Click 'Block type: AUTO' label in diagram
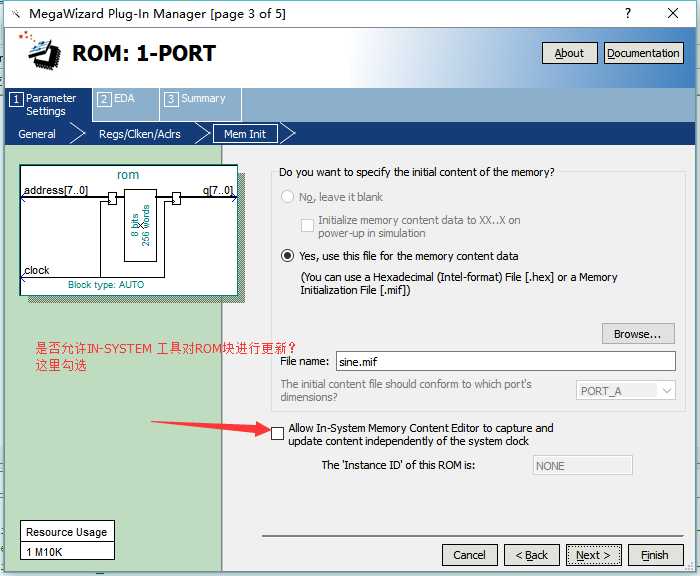700x576 pixels. pos(106,284)
